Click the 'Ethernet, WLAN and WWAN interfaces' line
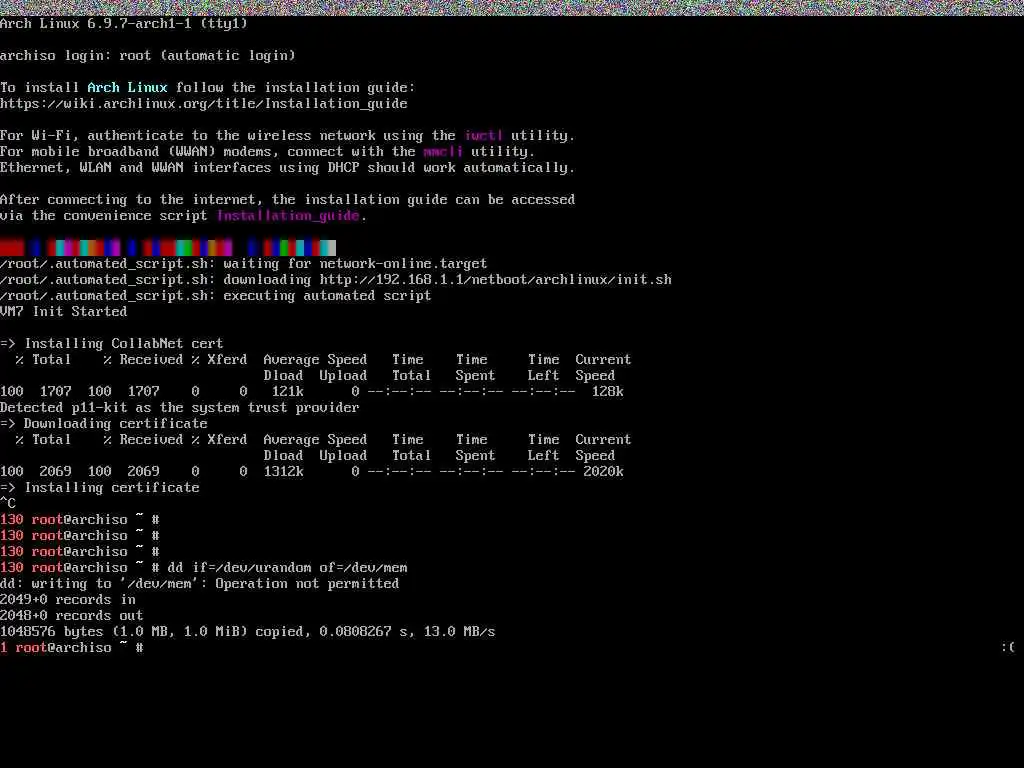 tap(287, 167)
